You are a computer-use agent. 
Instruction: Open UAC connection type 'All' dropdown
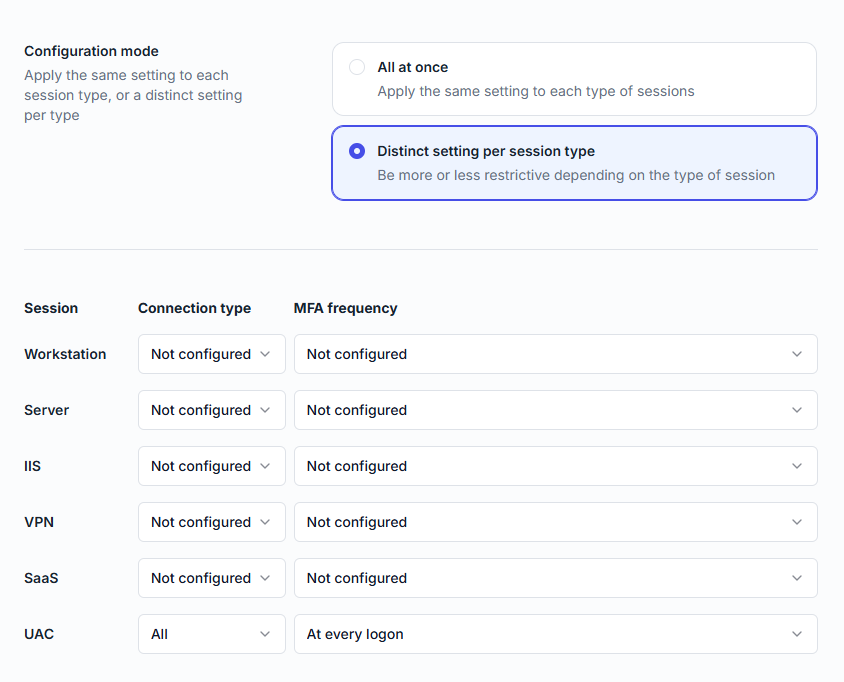pos(211,634)
